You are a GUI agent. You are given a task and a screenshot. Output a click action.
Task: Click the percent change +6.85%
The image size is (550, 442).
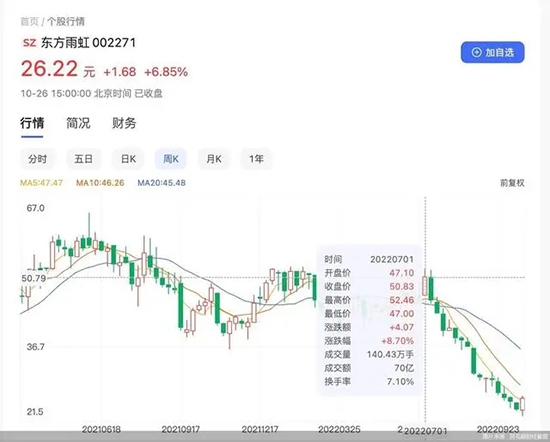[x=166, y=72]
